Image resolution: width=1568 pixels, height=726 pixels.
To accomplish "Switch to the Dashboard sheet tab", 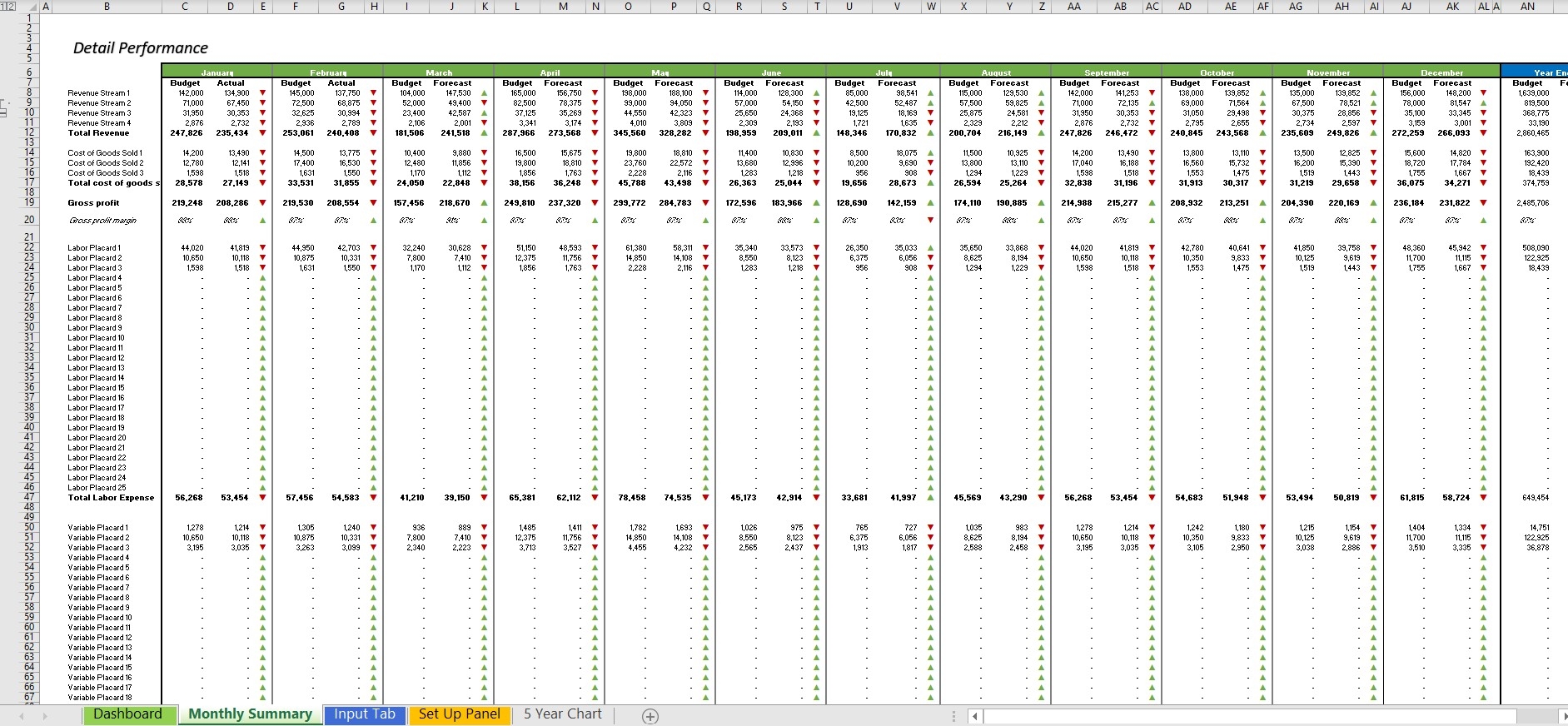I will (x=127, y=714).
